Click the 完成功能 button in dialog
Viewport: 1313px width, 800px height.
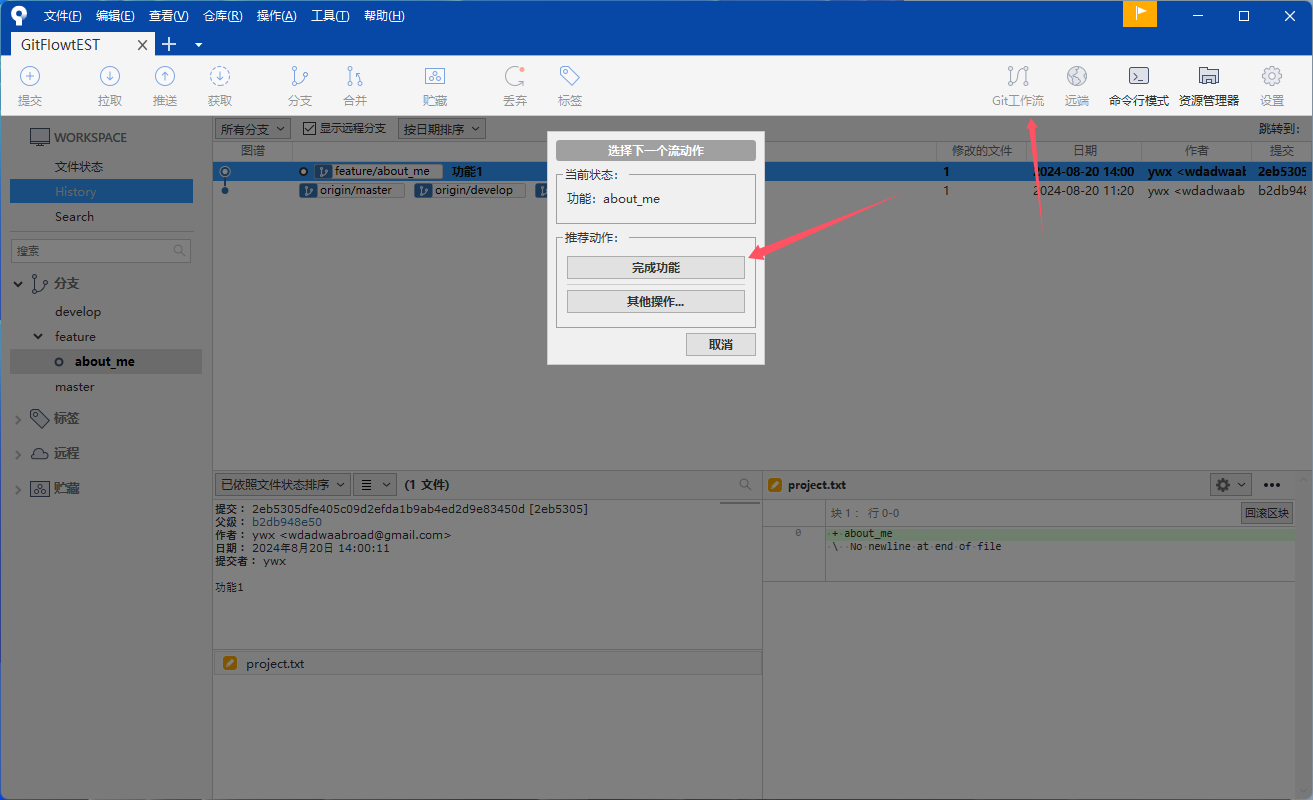coord(656,268)
